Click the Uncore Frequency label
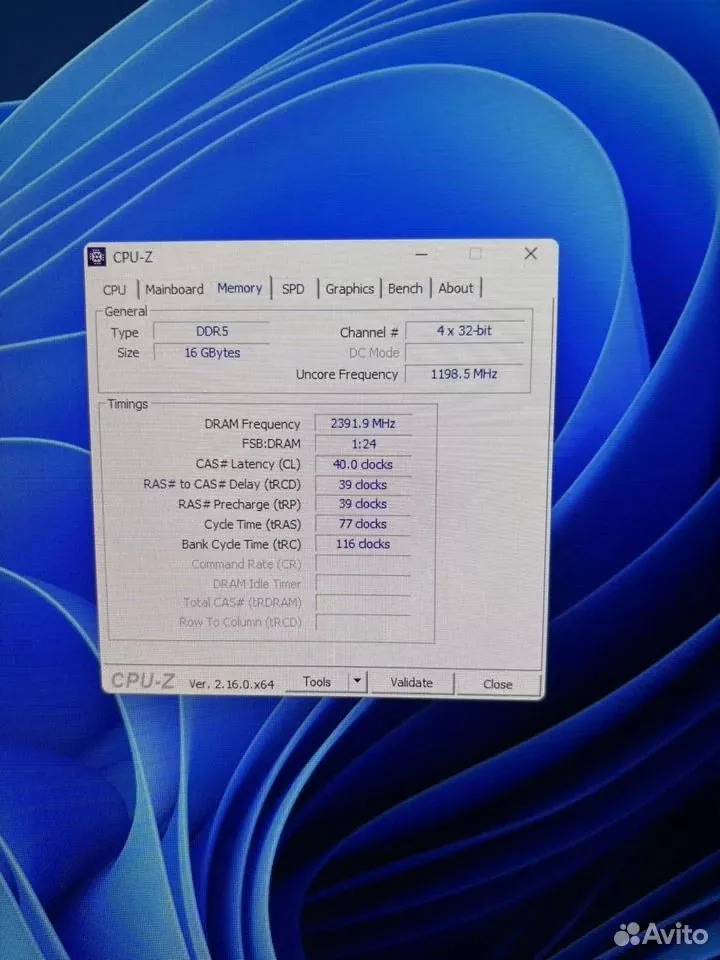 tap(347, 374)
